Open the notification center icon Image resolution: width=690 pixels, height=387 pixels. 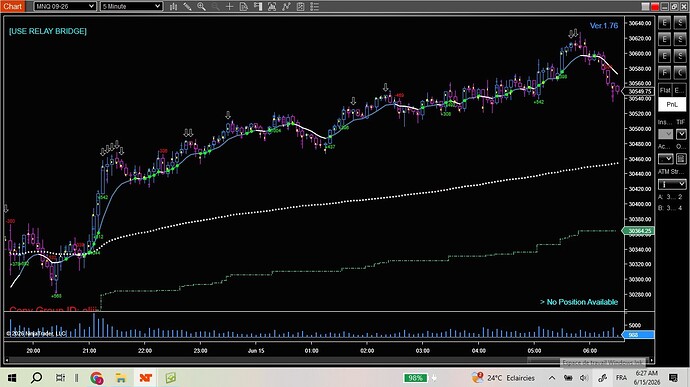click(x=673, y=378)
